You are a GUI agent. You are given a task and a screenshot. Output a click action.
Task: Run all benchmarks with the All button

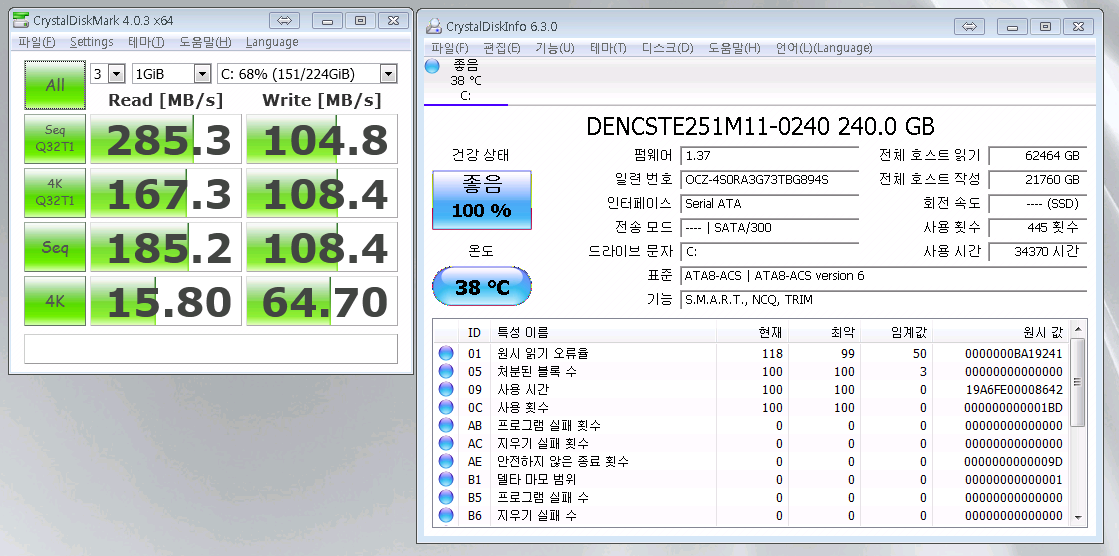(x=55, y=85)
